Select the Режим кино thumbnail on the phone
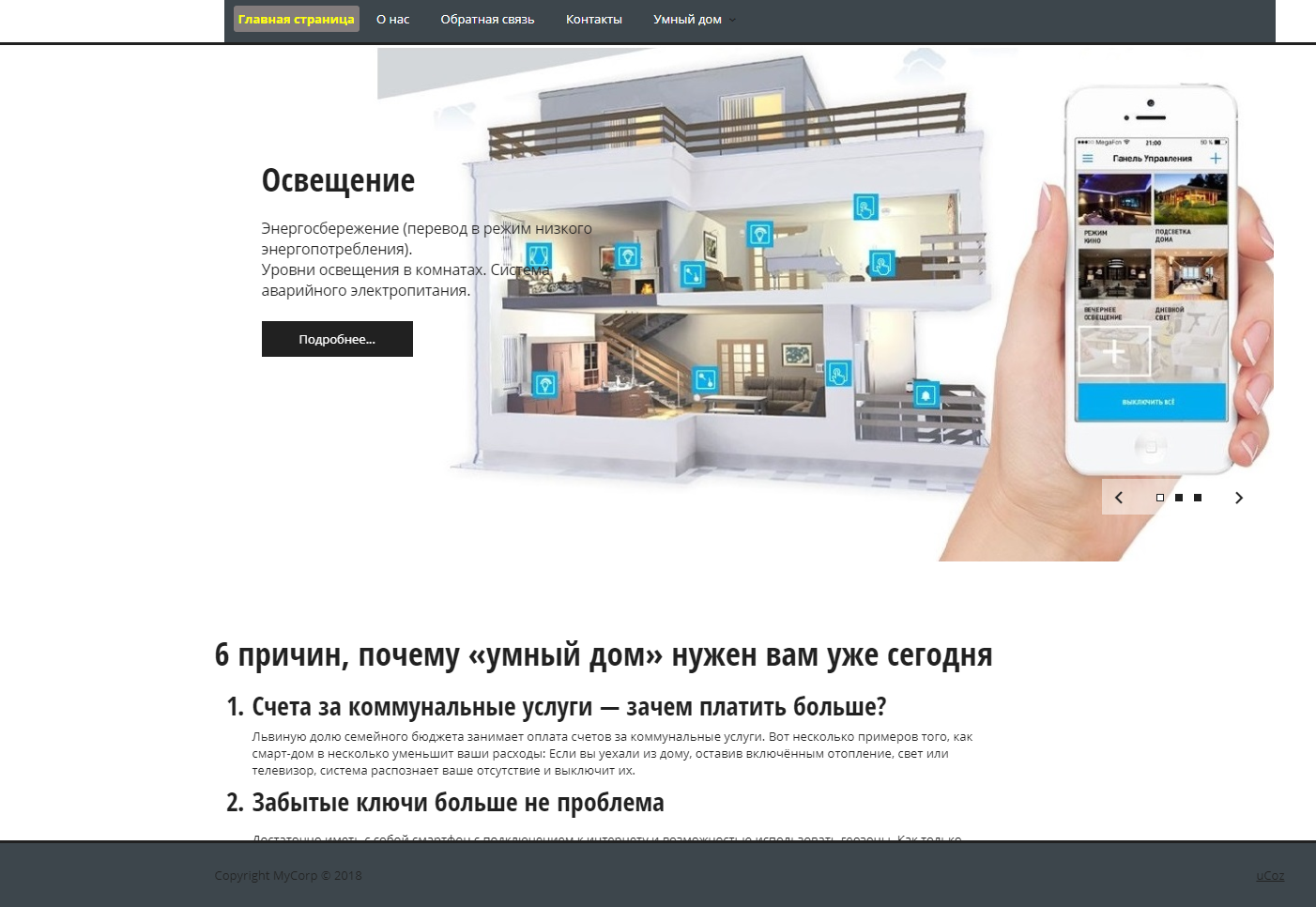Screen dimensions: 1316x907 pos(1114,200)
